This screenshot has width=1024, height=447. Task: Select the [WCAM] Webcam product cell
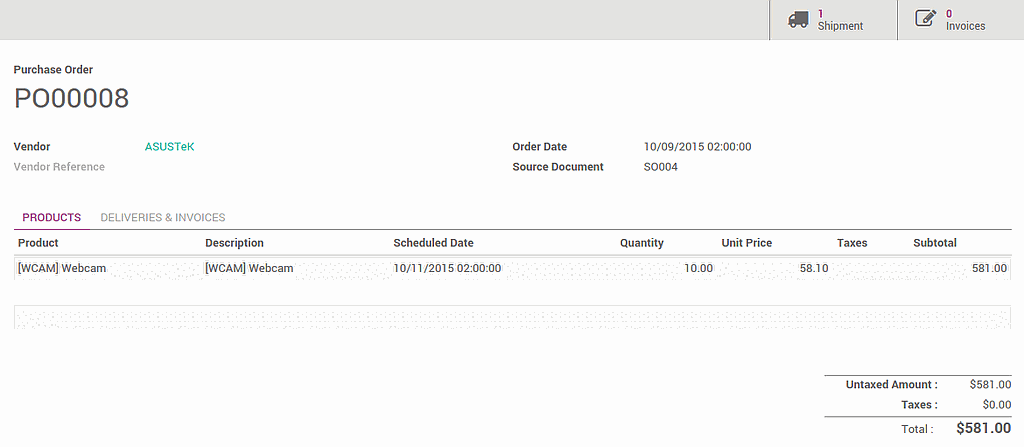[62, 268]
